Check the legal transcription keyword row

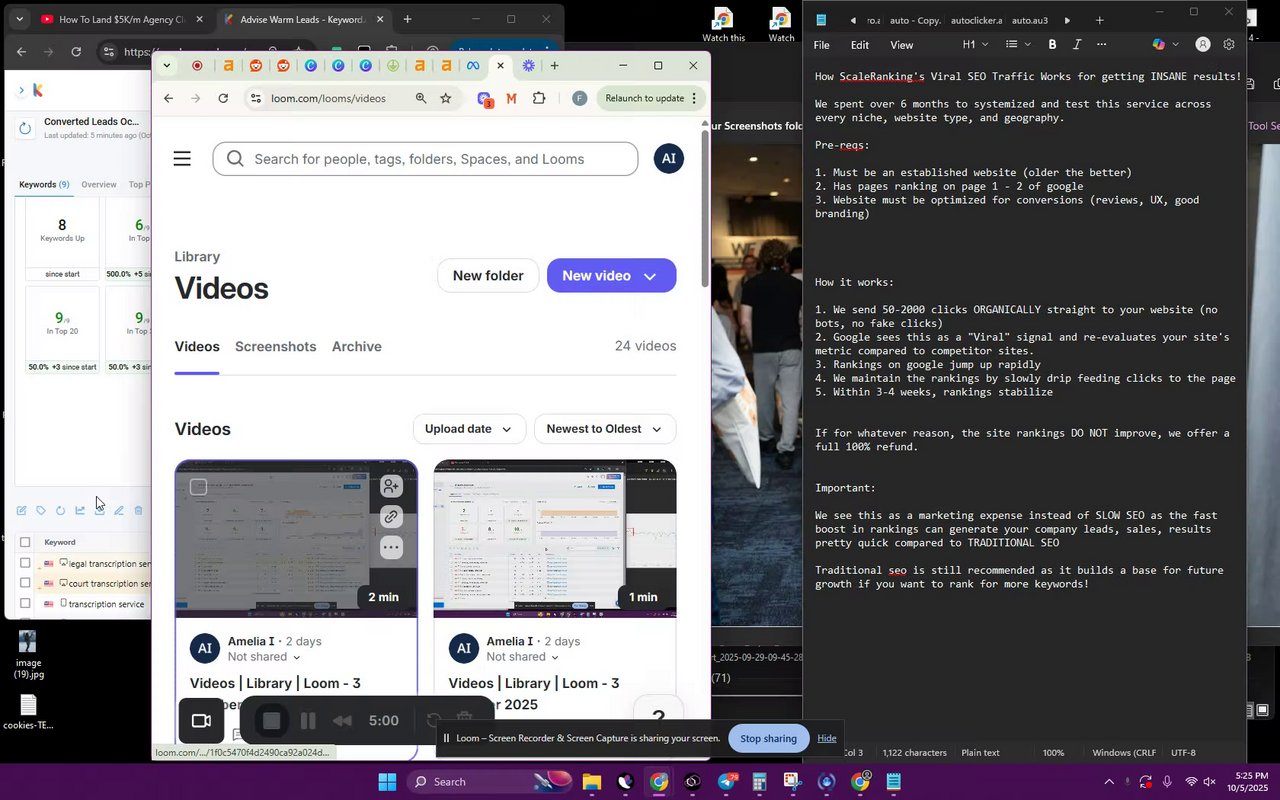pyautogui.click(x=25, y=564)
